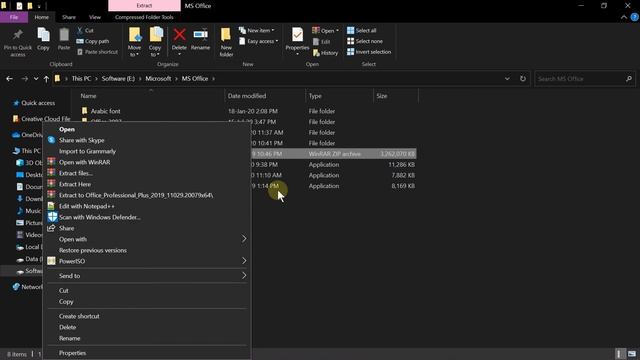This screenshot has width=640, height=360.
Task: Create a New folder from ribbon
Action: tap(226, 42)
